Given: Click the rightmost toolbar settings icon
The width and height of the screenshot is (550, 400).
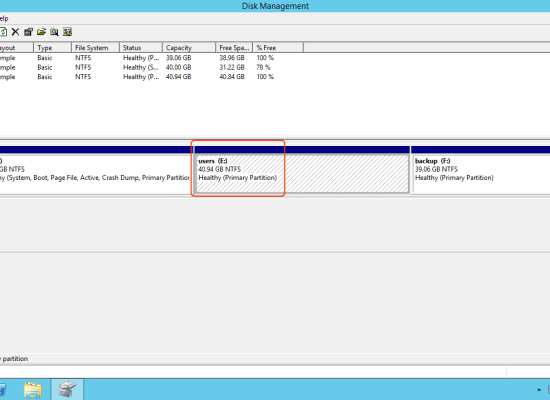Looking at the screenshot, I should point(67,32).
